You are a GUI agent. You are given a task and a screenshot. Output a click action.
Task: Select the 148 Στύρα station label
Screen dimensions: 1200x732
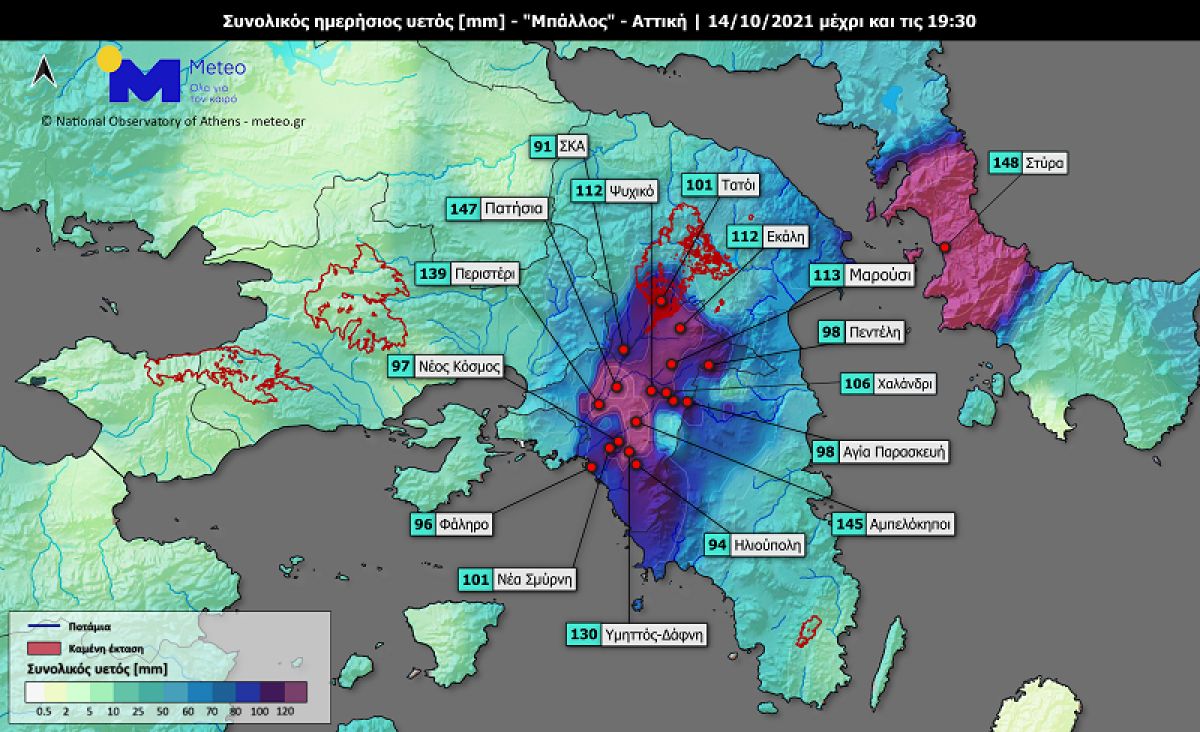1028,162
